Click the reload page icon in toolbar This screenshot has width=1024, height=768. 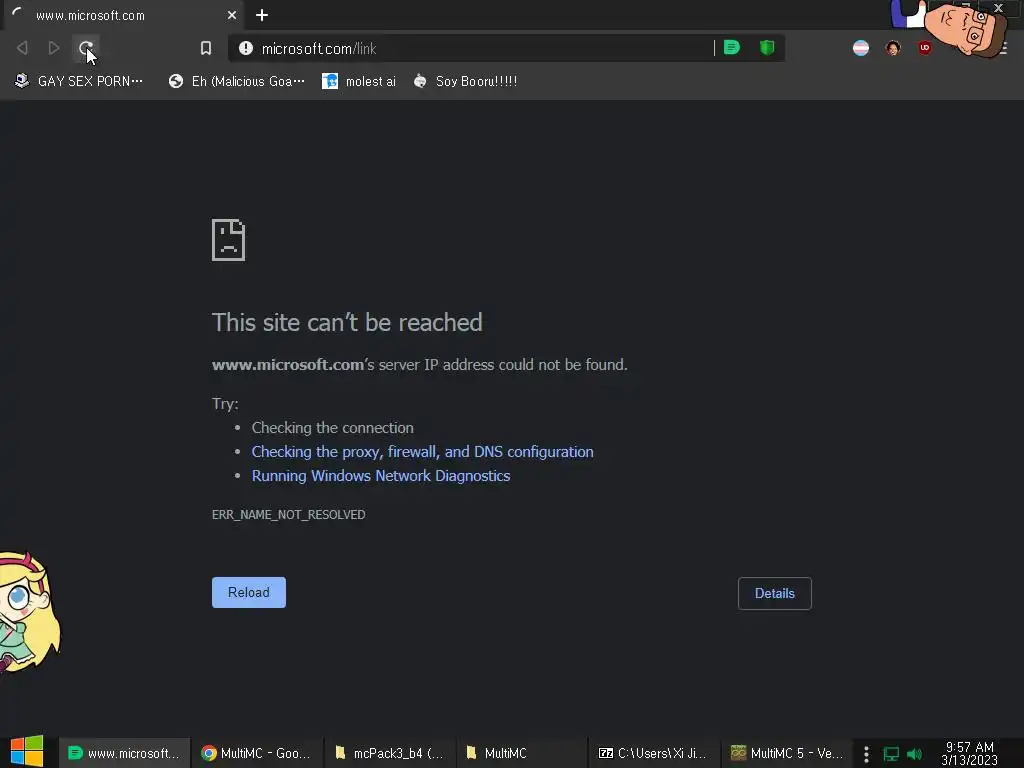(86, 48)
